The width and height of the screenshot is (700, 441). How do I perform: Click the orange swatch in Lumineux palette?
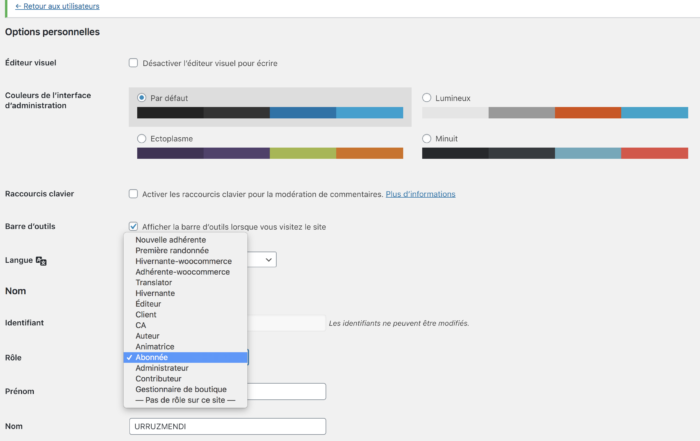pyautogui.click(x=588, y=113)
